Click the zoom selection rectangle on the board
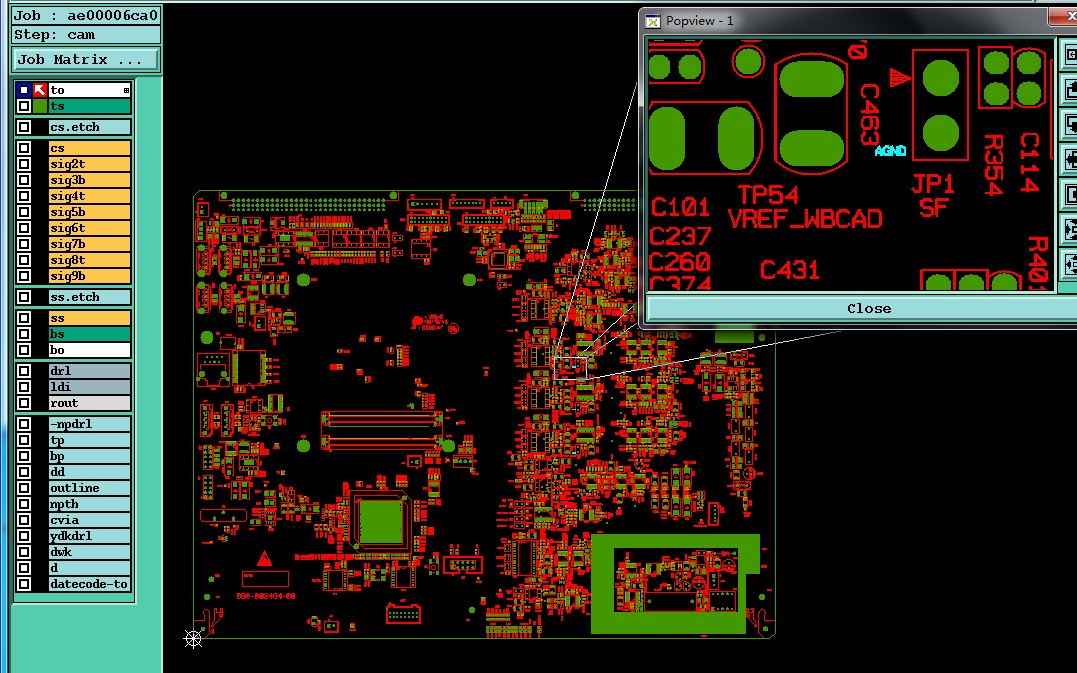The width and height of the screenshot is (1077, 673). click(x=571, y=367)
